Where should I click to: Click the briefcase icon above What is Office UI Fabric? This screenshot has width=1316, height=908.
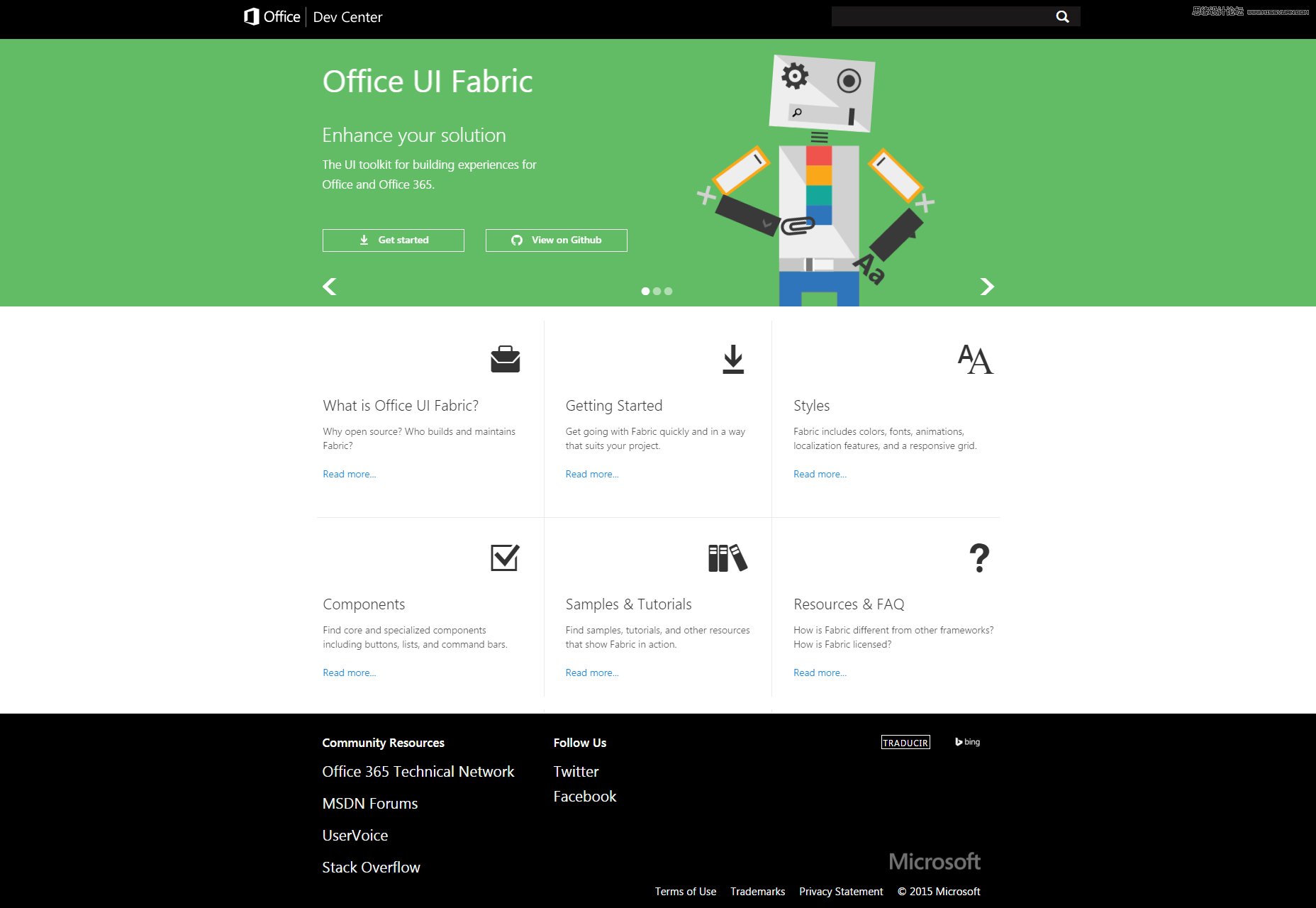[x=506, y=359]
